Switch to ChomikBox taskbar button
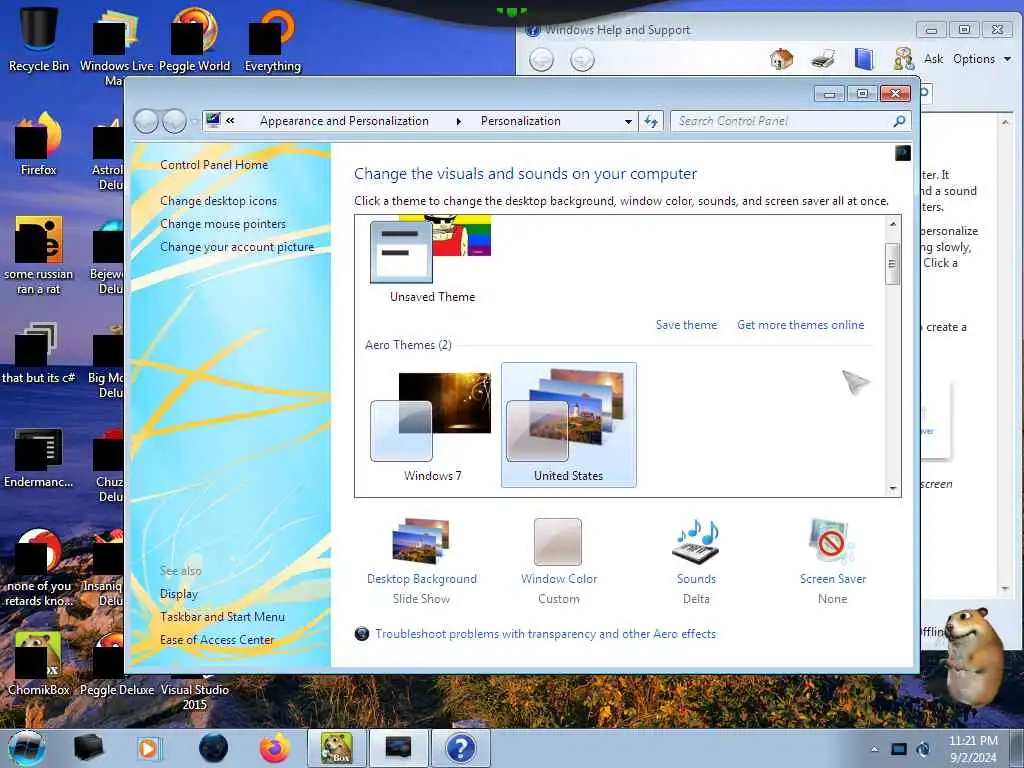The height and width of the screenshot is (768, 1024). click(337, 748)
